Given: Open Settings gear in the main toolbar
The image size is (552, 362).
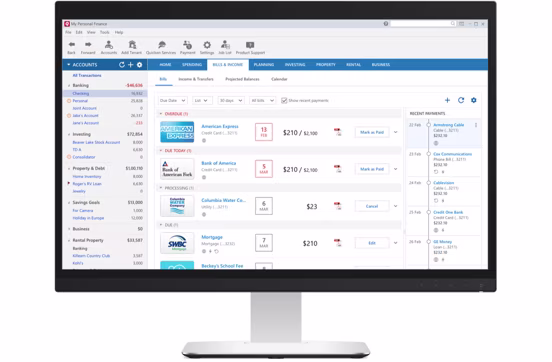Looking at the screenshot, I should 207,45.
